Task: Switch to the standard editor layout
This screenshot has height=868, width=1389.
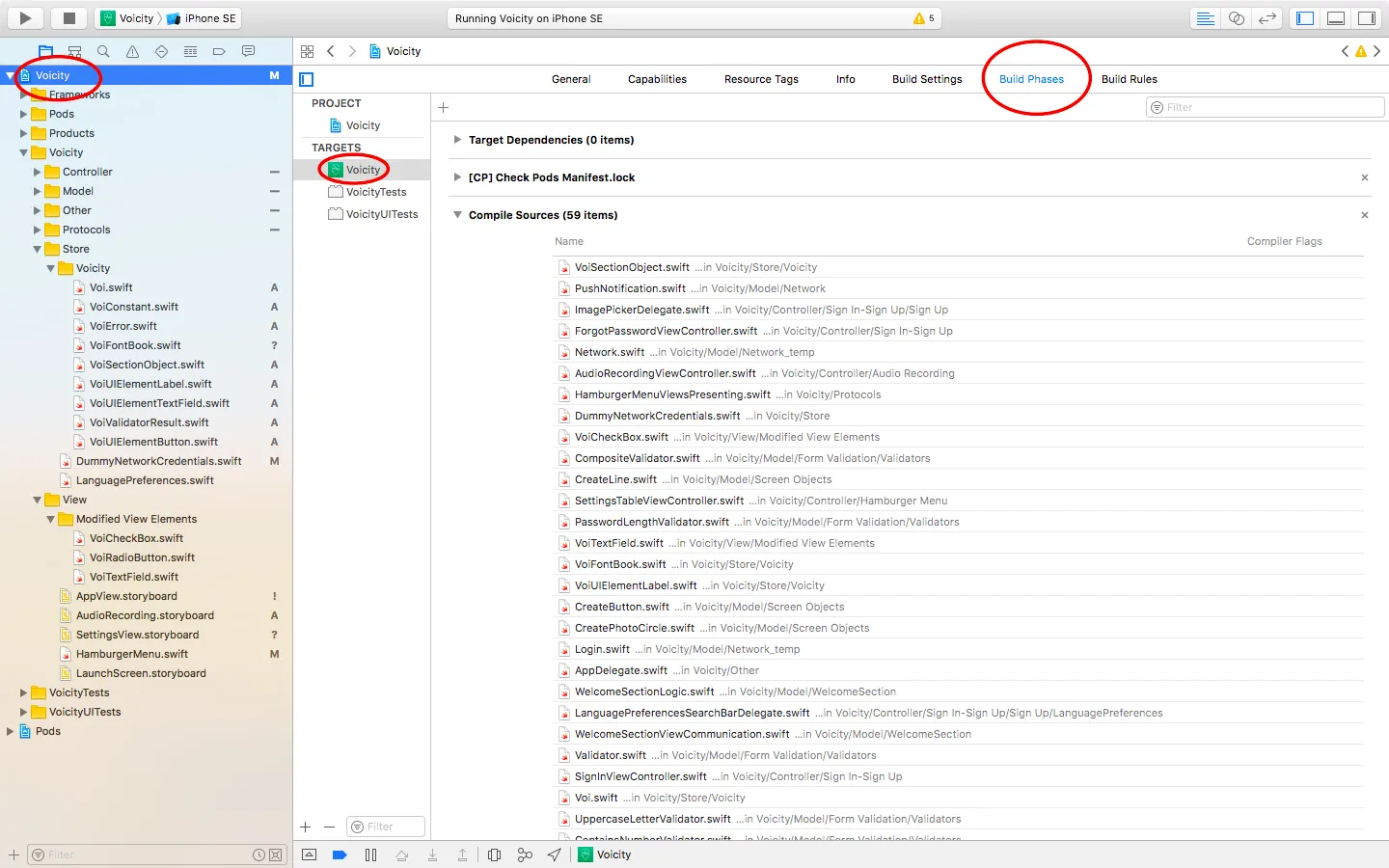Action: (x=1205, y=18)
